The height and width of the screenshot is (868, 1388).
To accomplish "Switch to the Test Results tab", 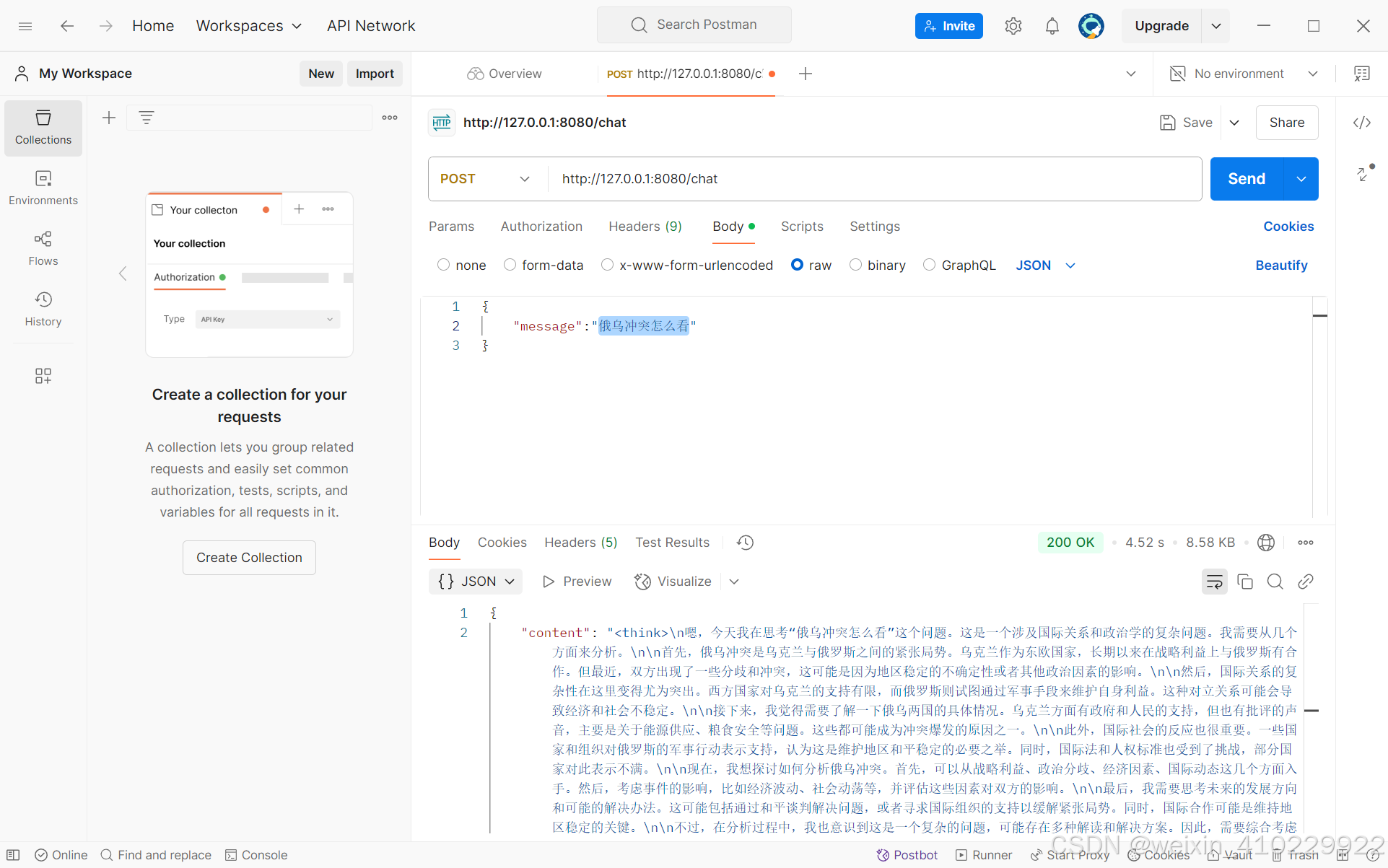I will click(x=672, y=542).
